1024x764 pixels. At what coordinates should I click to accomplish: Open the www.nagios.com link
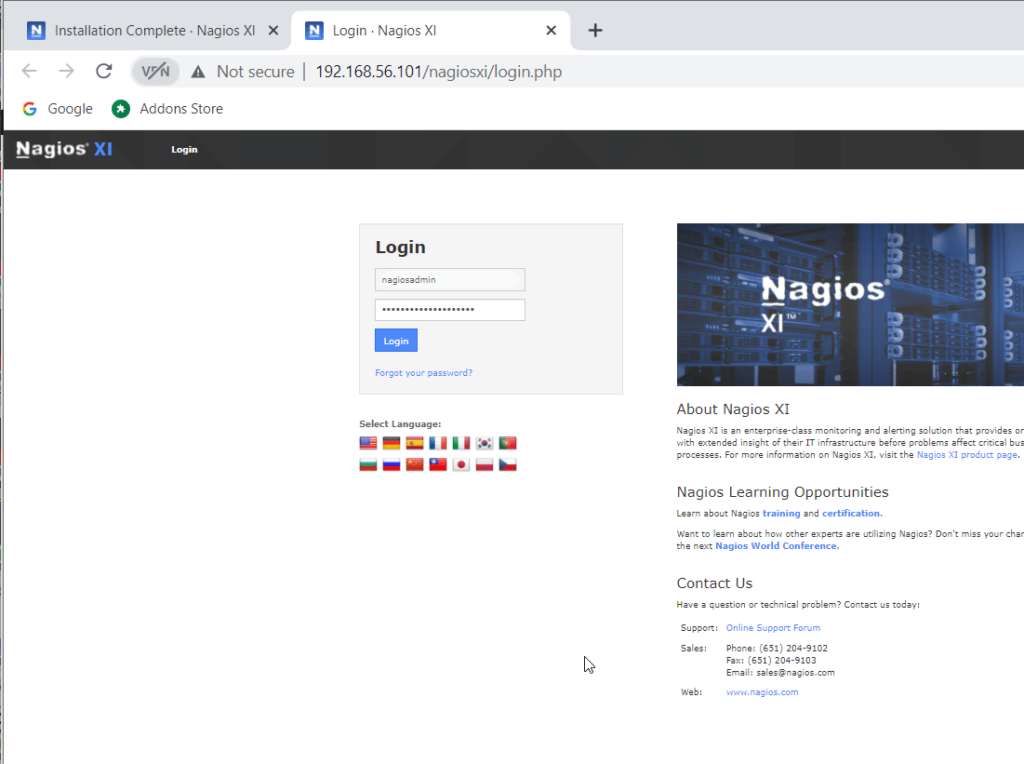762,692
